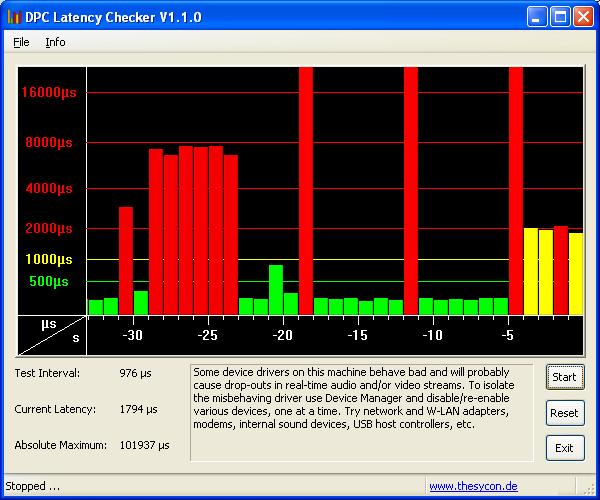Click the taller green bar near -20 seconds

point(276,290)
